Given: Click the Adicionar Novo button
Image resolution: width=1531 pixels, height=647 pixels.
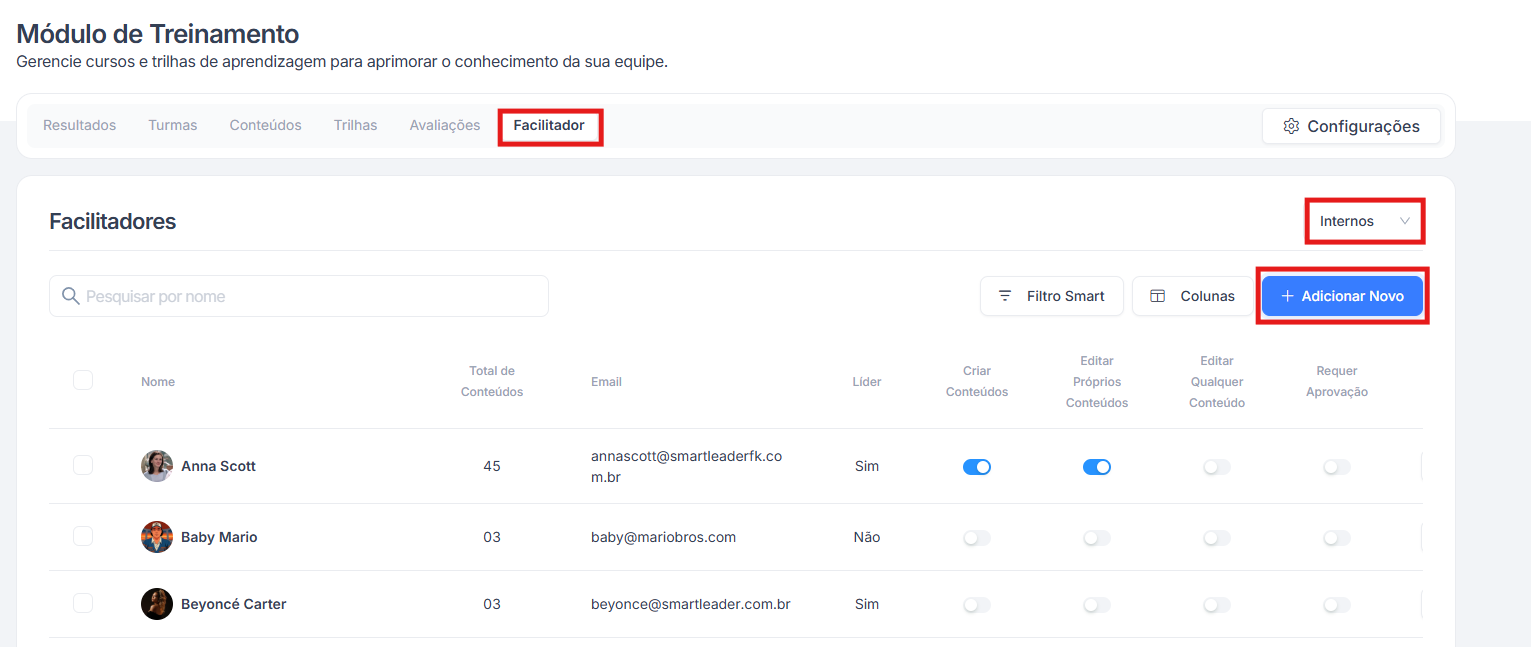Looking at the screenshot, I should (x=1342, y=296).
